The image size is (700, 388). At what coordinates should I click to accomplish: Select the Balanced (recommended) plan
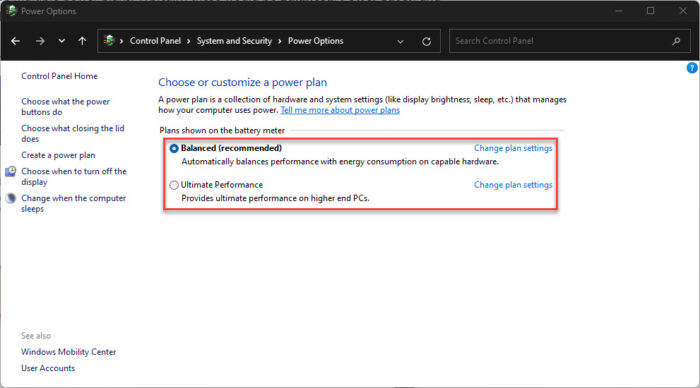pos(174,149)
